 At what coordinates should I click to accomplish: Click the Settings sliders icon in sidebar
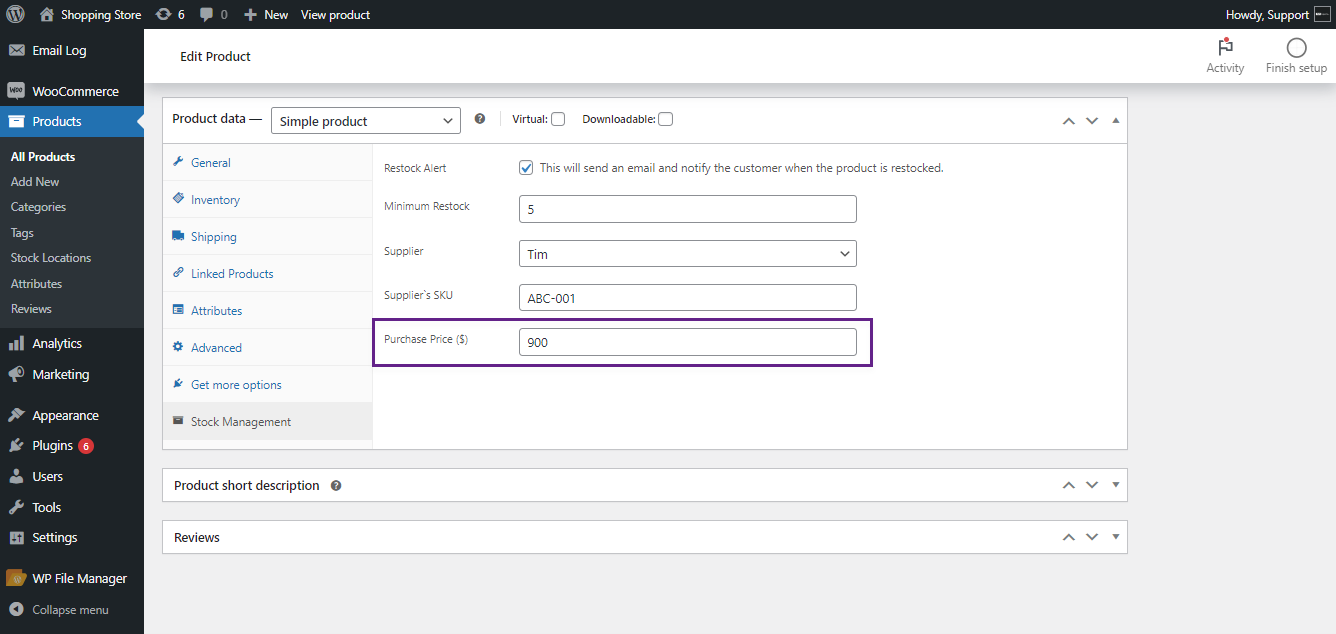pos(17,537)
